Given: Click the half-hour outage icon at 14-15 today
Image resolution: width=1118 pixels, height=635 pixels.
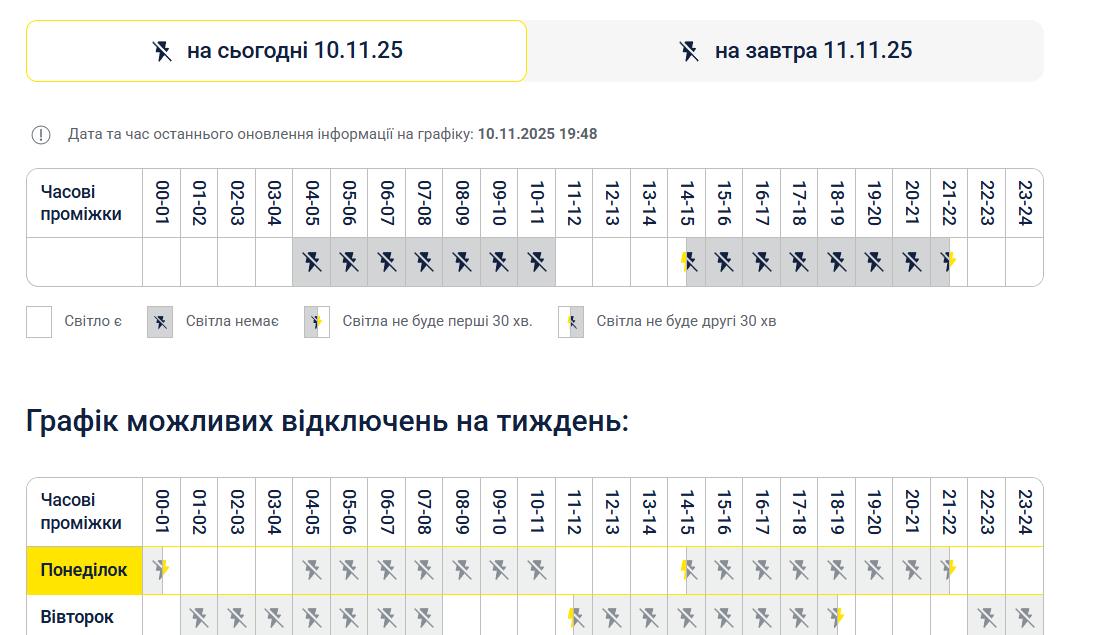Looking at the screenshot, I should coord(688,262).
